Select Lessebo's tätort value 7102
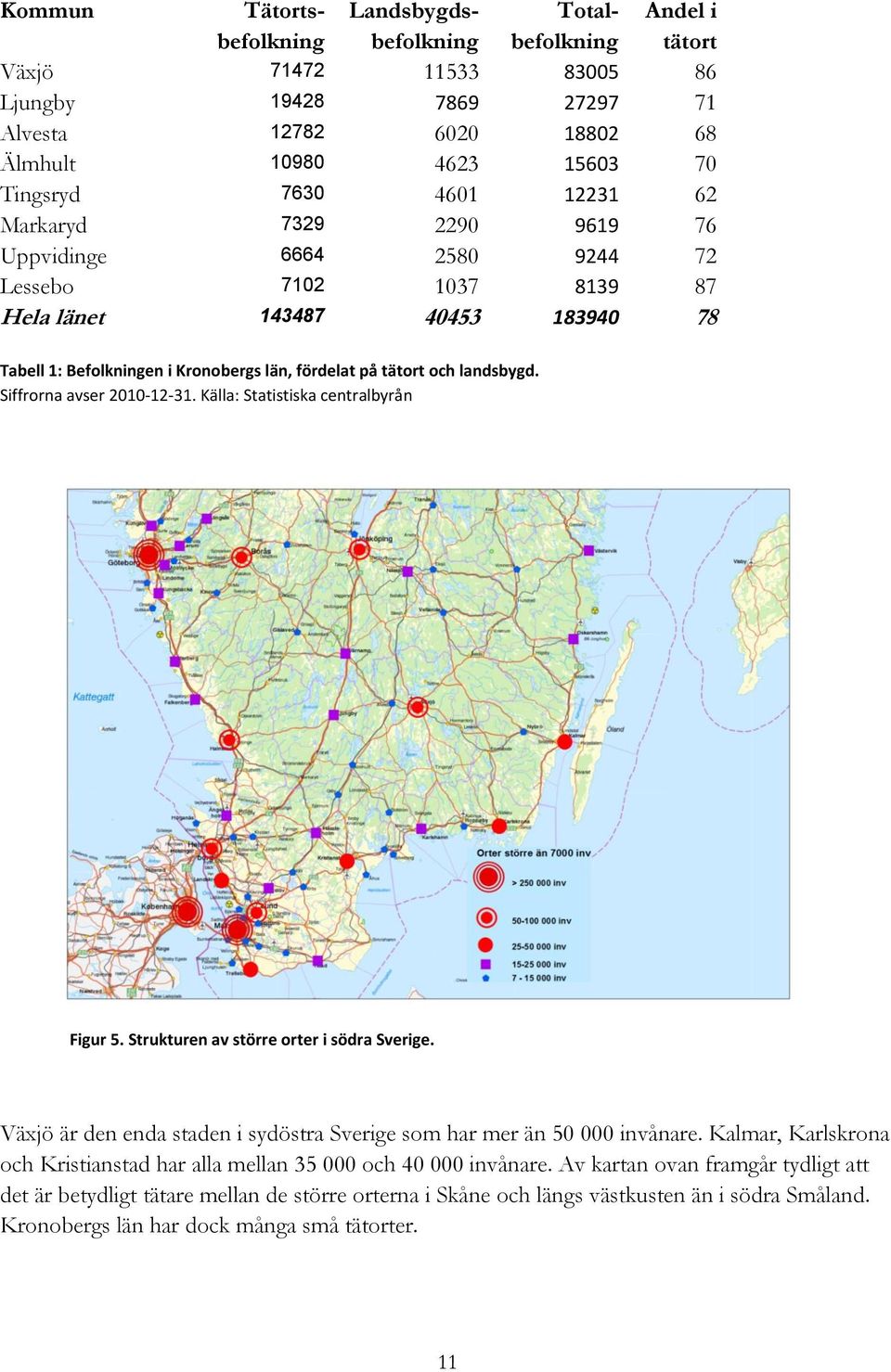This screenshot has height=1372, width=891. click(303, 285)
